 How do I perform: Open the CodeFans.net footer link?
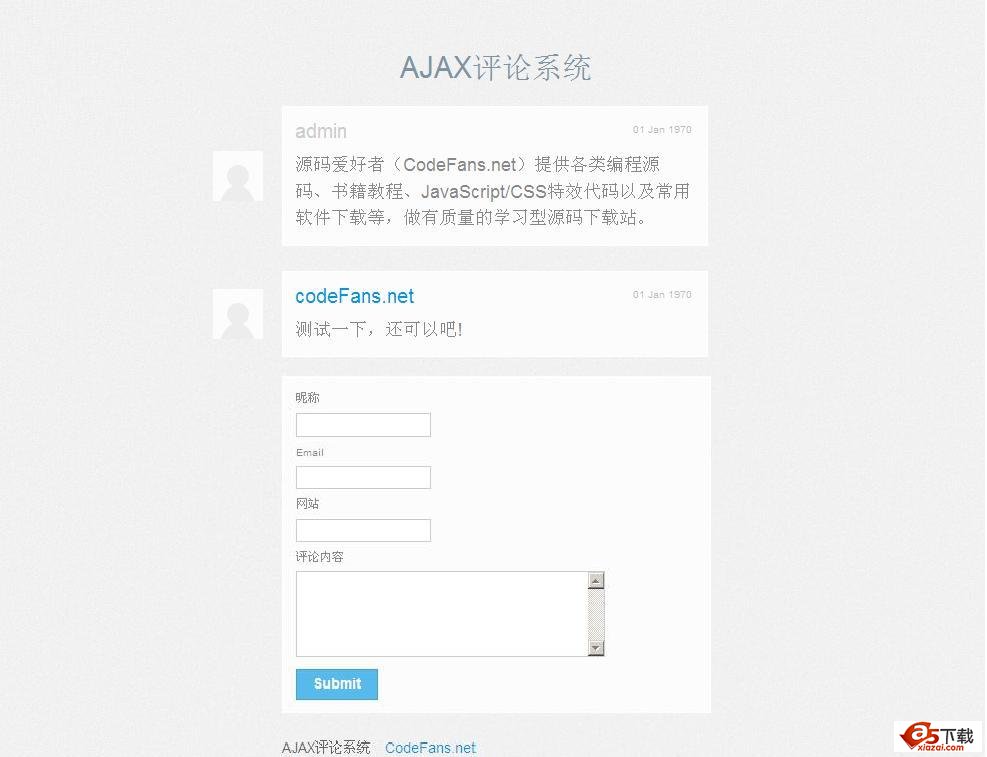pos(431,748)
